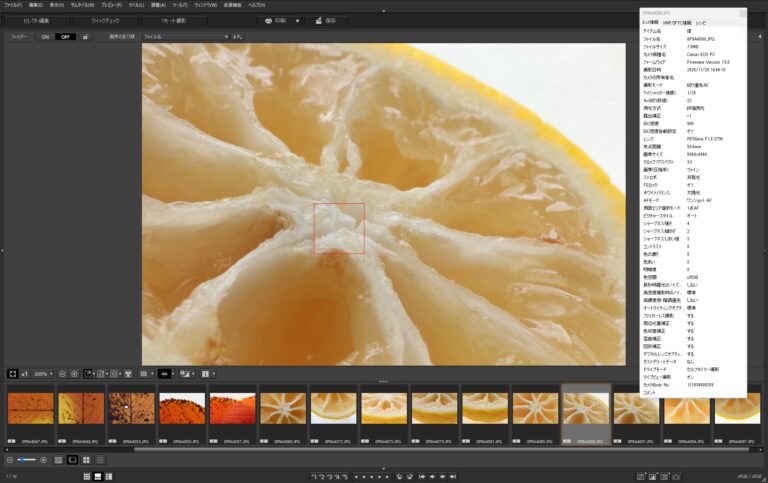Click the クイックチェック button
Image resolution: width=768 pixels, height=483 pixels.
pos(105,20)
